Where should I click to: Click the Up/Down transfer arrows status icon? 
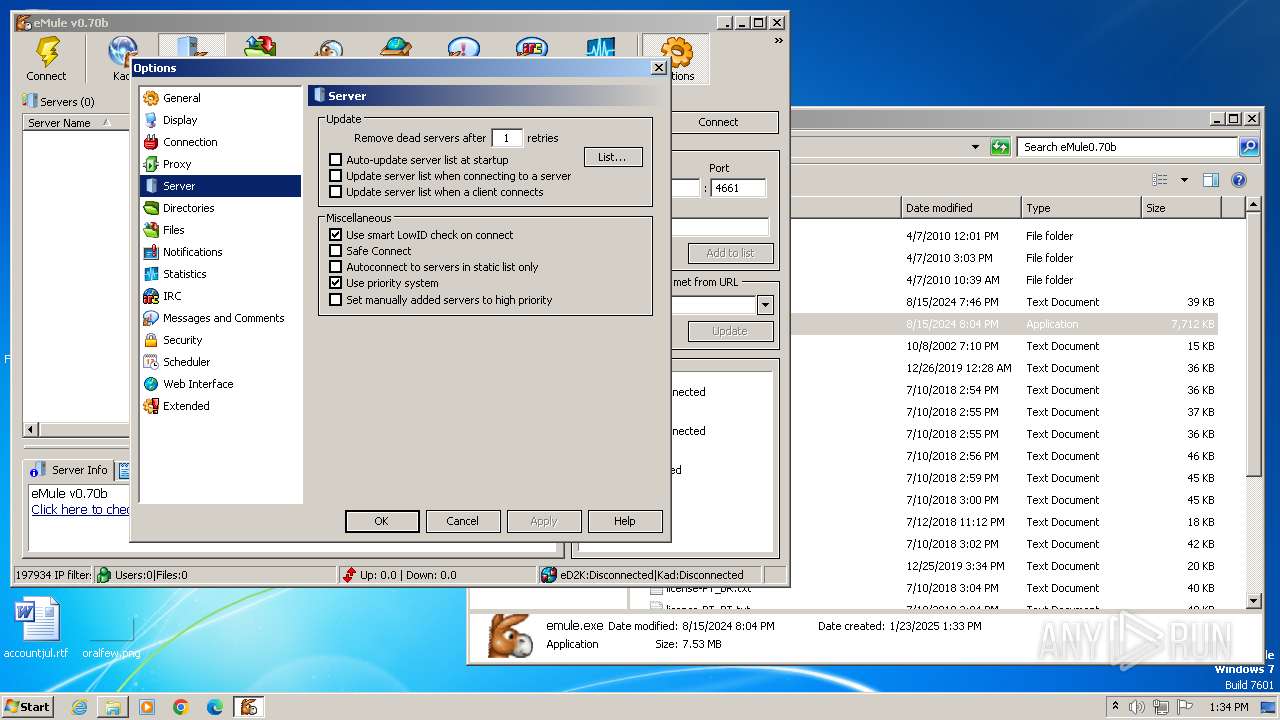[x=349, y=575]
